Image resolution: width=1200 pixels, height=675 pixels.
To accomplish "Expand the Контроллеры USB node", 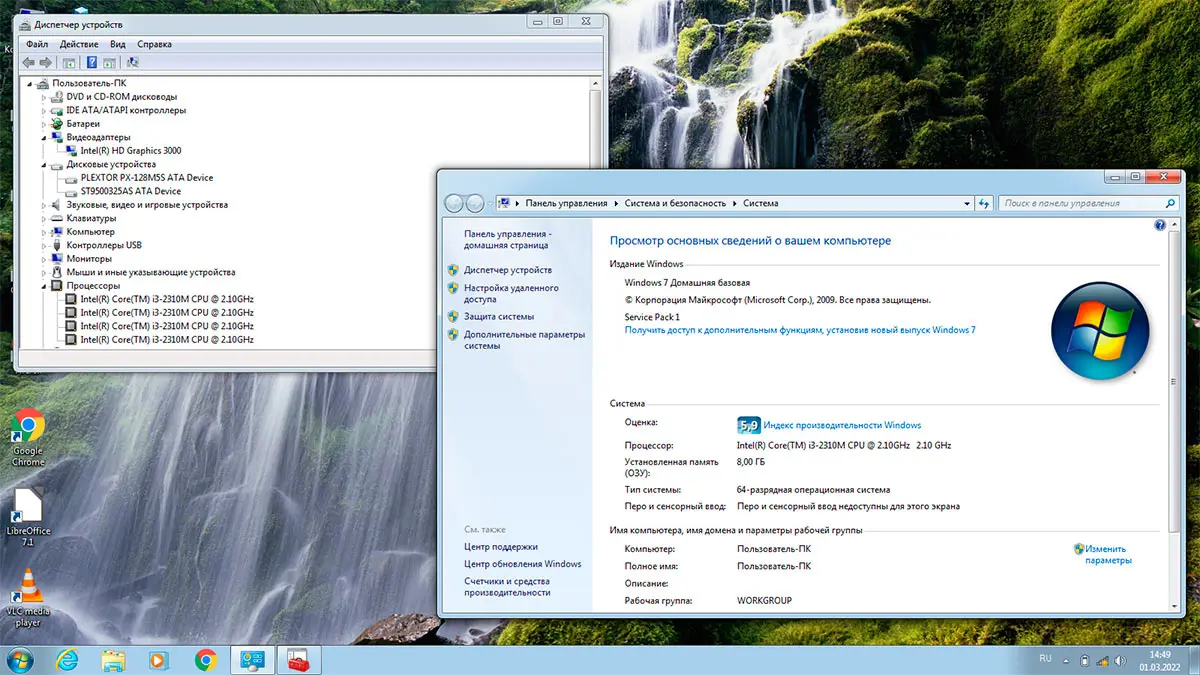I will pos(44,245).
